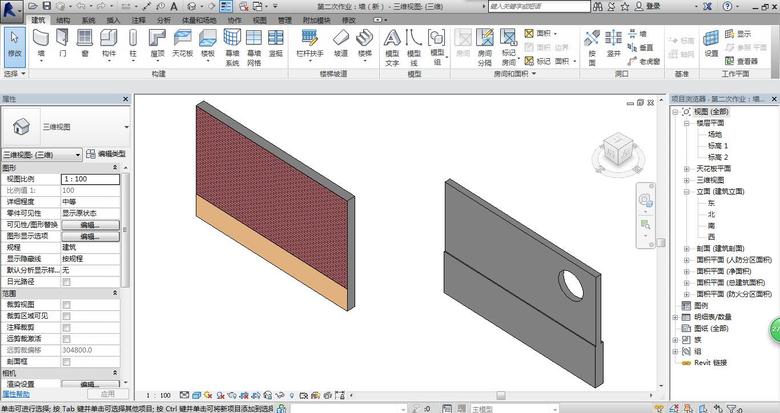Activate the 修改 (Modify) arrow tool
Viewport: 780px width, 413px height.
tap(14, 42)
